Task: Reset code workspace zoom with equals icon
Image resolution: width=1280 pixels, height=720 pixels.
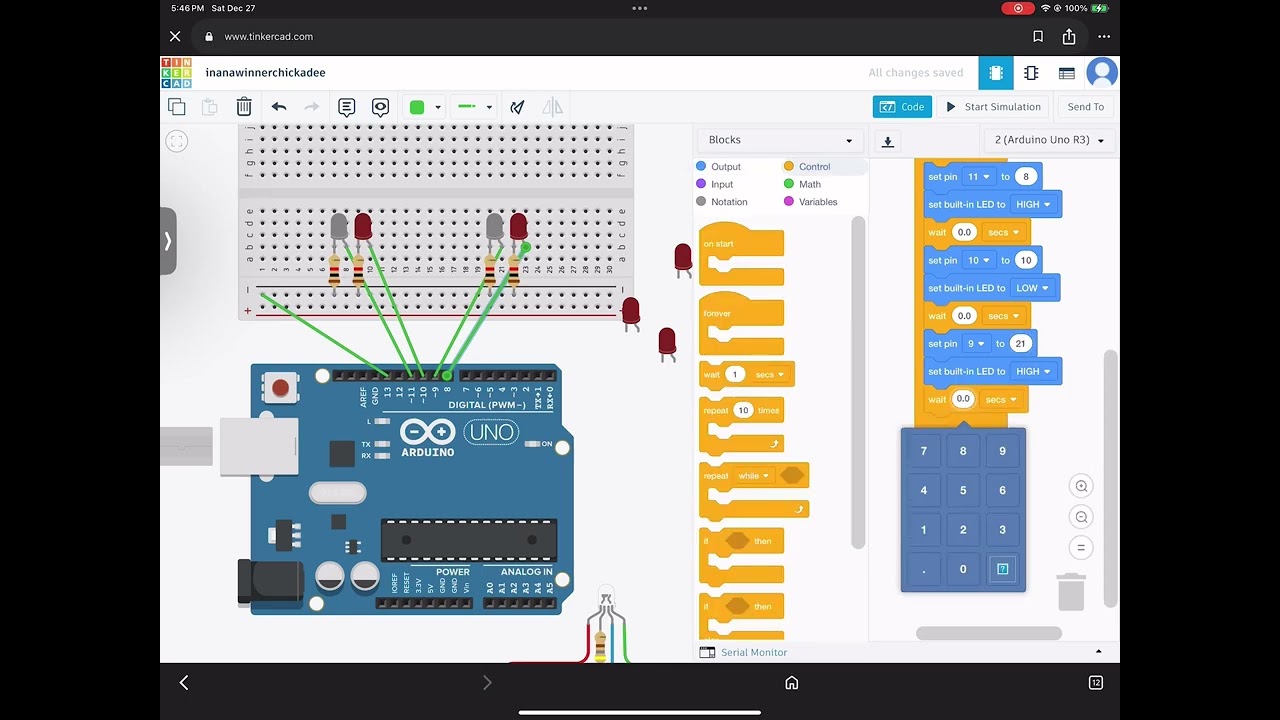Action: point(1081,548)
